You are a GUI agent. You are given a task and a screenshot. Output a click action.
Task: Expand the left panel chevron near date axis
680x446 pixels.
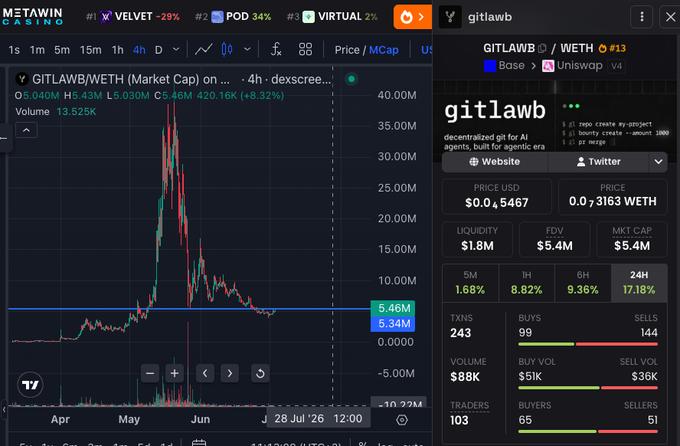coord(4,409)
